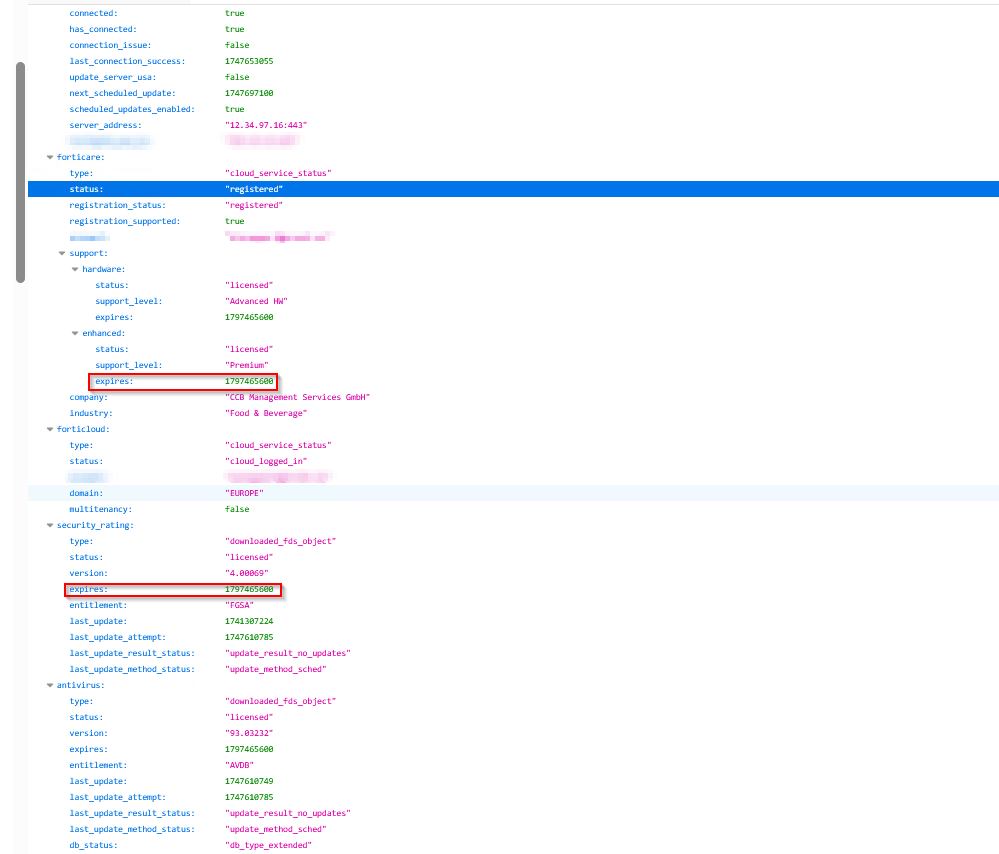Click the status value "cloud_logged_in"
This screenshot has width=999, height=854.
click(x=266, y=461)
